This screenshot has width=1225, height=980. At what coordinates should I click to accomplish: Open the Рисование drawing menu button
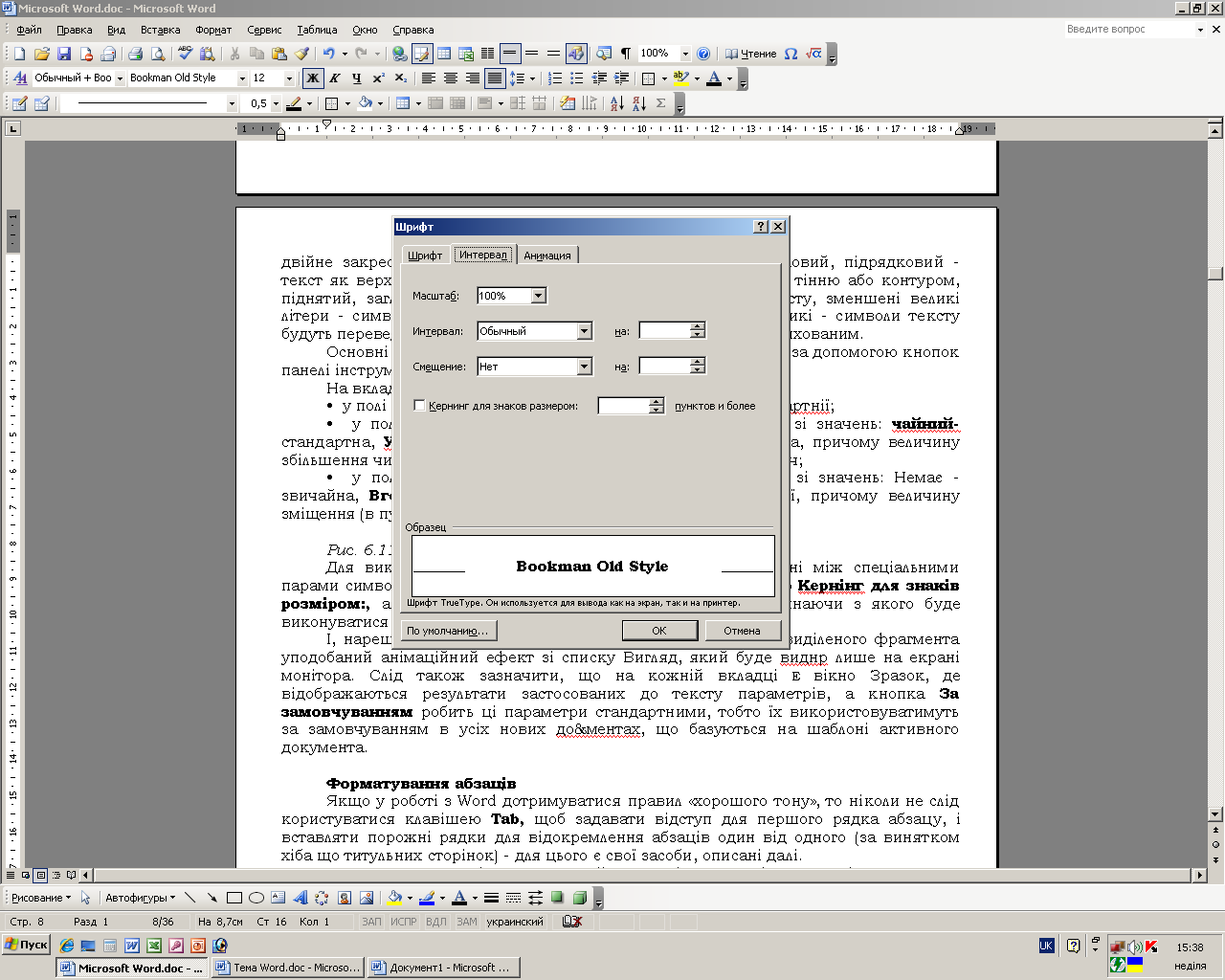[x=41, y=898]
